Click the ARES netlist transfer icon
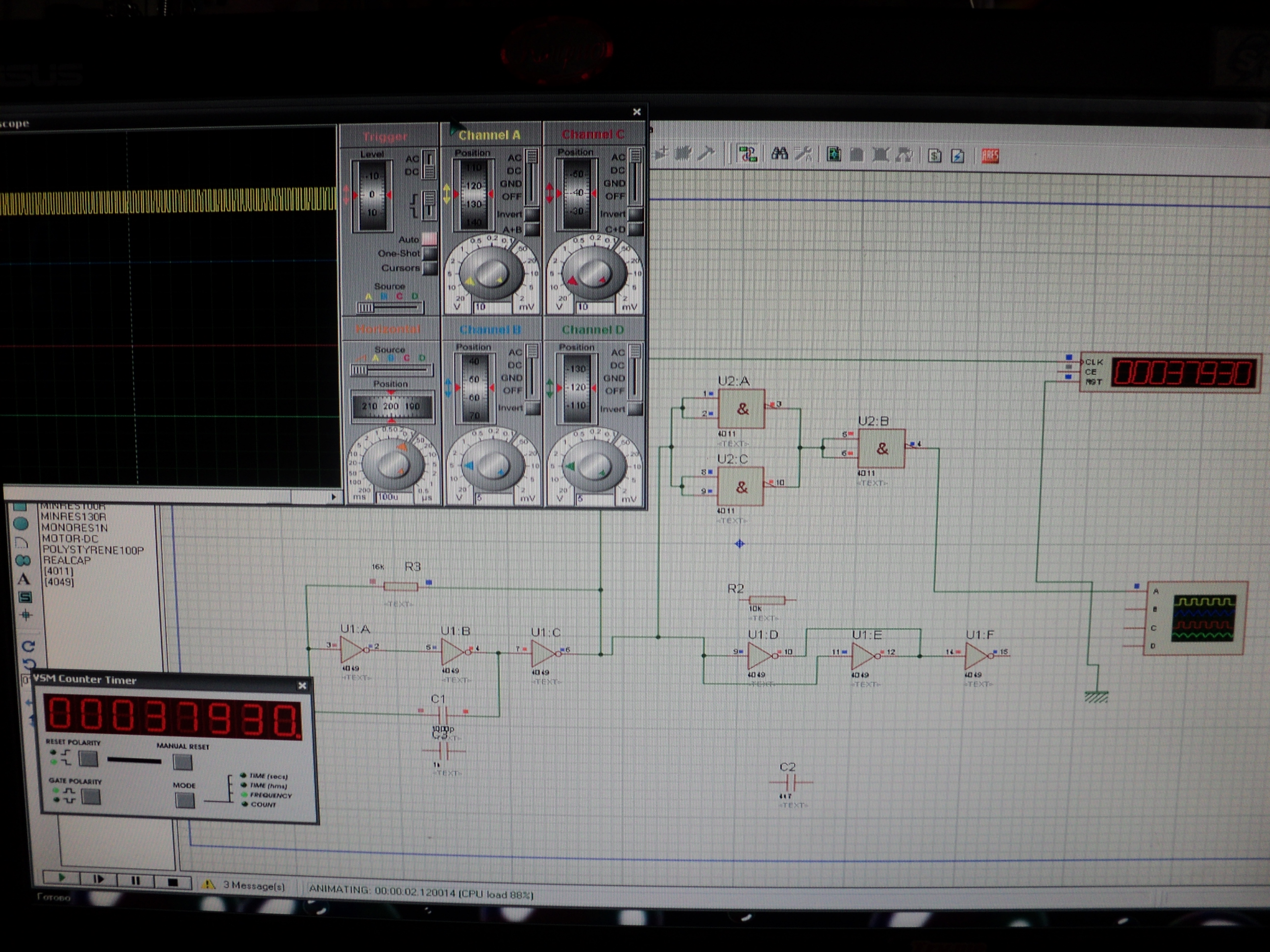Image resolution: width=1270 pixels, height=952 pixels. [990, 156]
